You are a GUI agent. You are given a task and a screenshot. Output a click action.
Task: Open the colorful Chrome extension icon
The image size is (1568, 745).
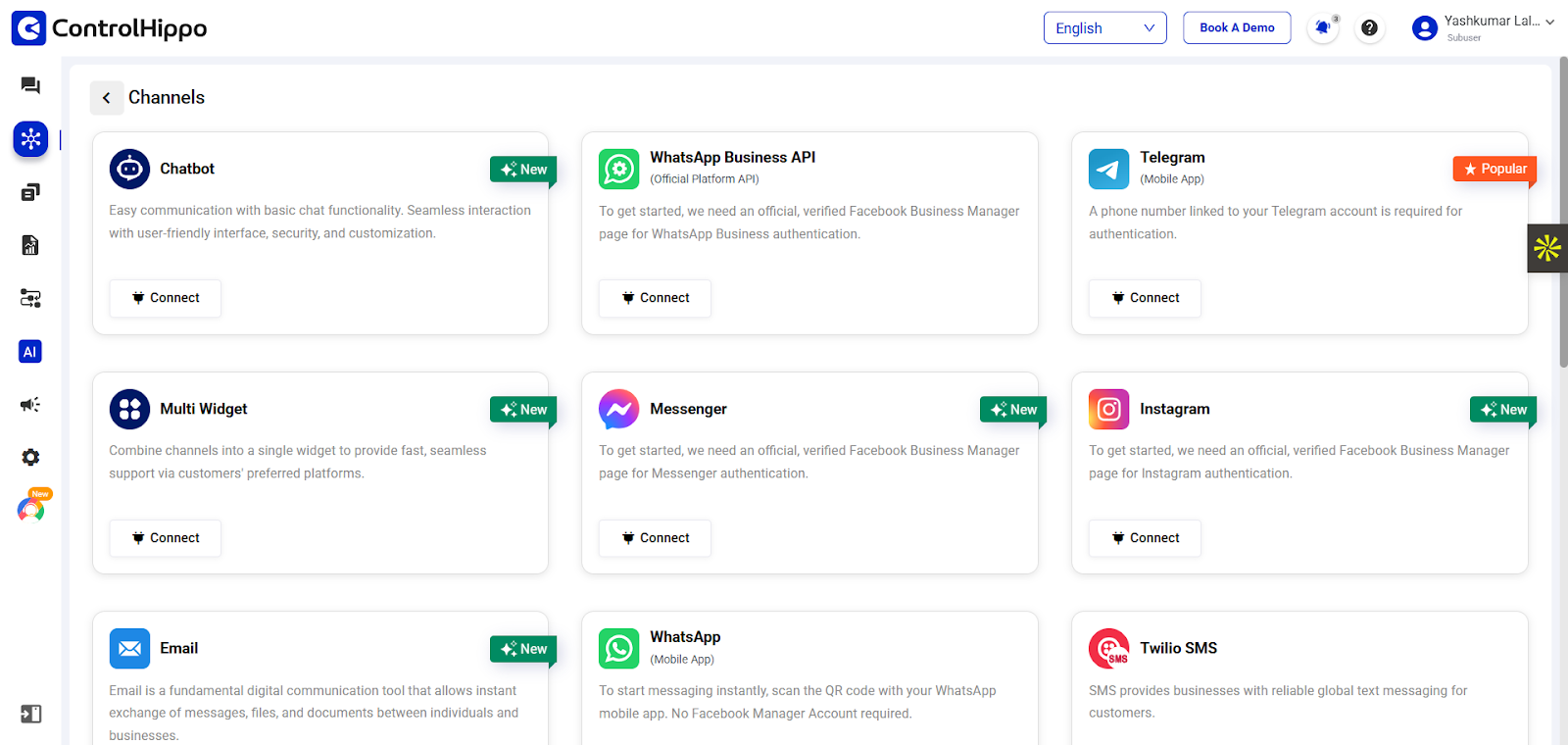coord(31,509)
